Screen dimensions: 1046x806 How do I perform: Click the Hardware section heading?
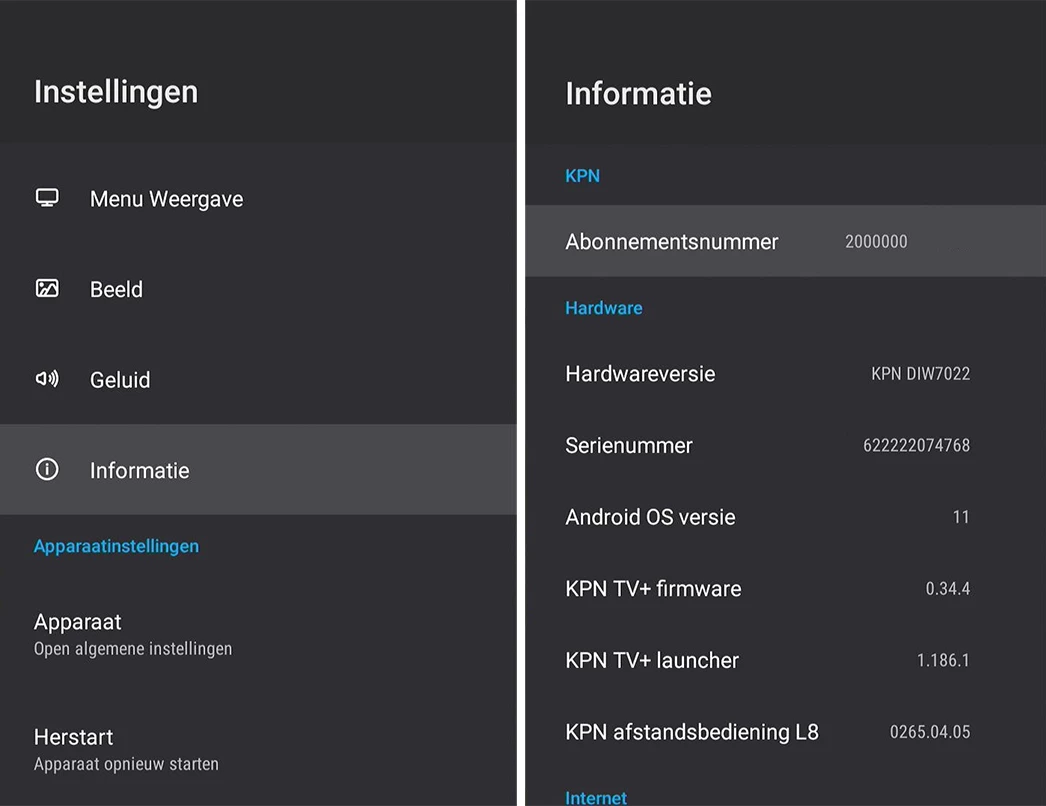pos(603,308)
